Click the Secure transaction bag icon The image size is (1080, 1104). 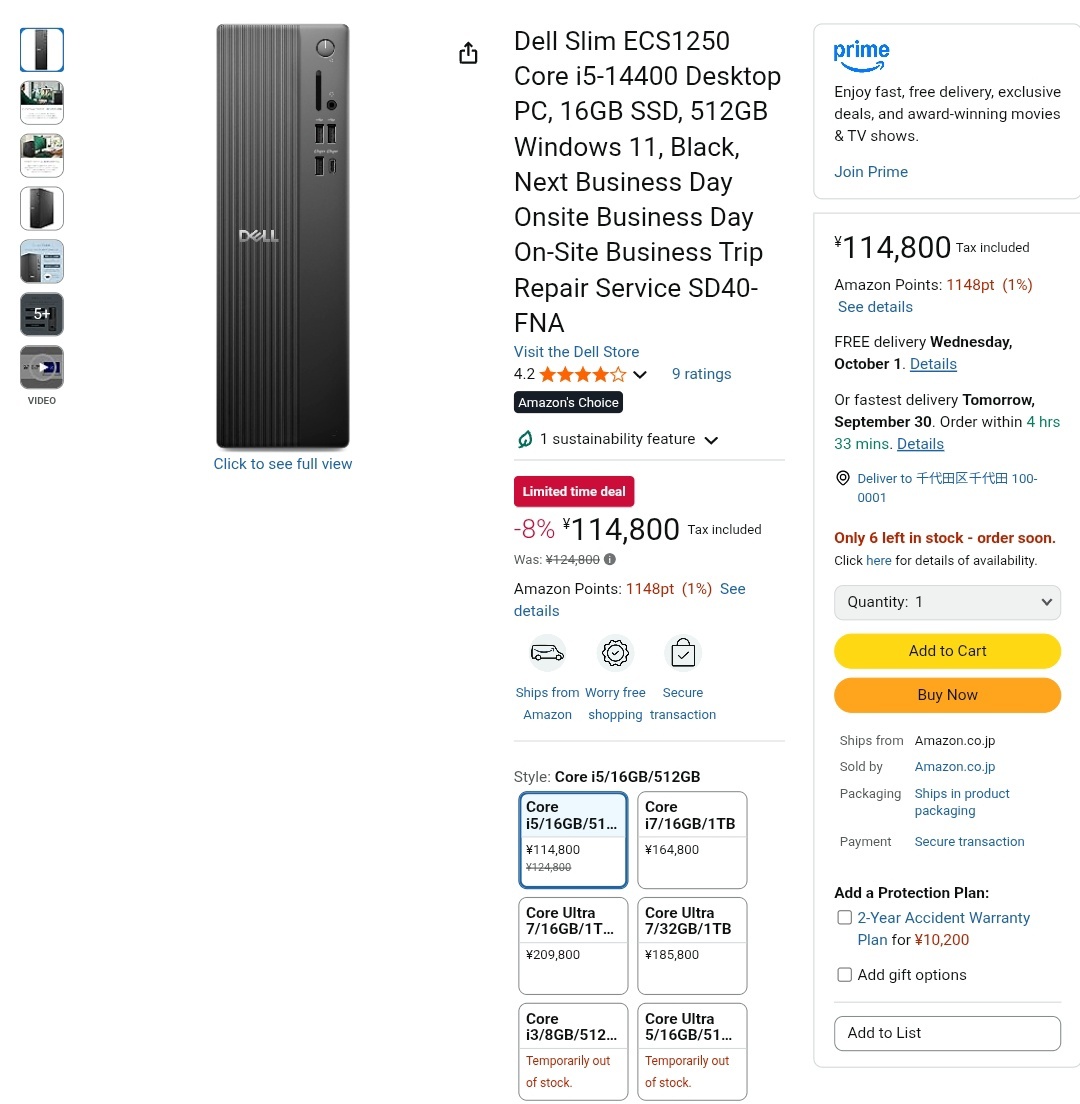(683, 654)
